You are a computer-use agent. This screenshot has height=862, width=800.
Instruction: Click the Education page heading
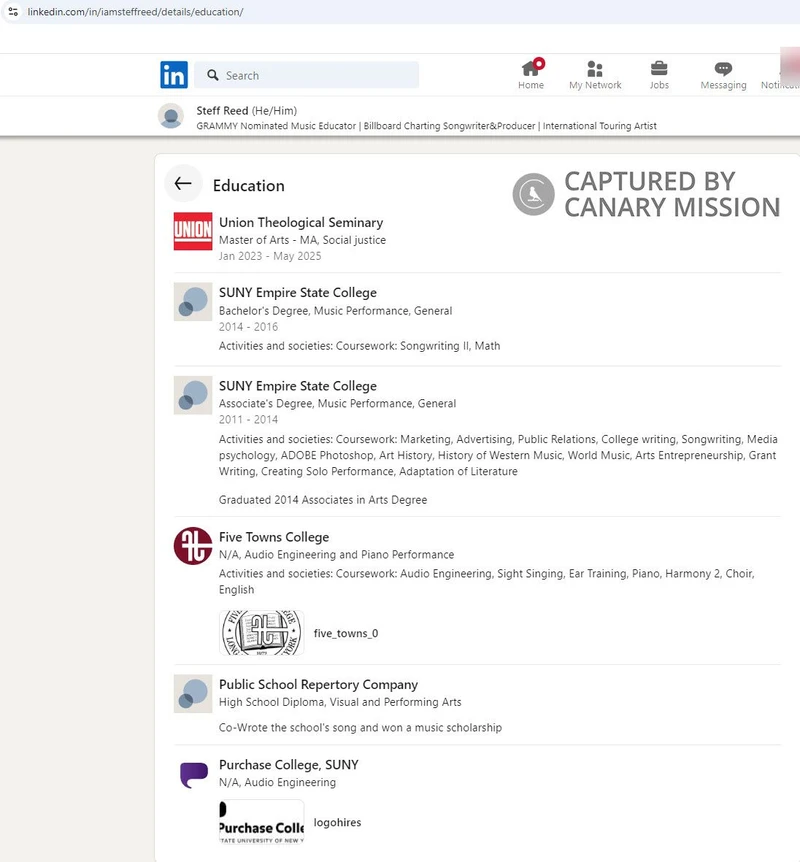pyautogui.click(x=248, y=185)
